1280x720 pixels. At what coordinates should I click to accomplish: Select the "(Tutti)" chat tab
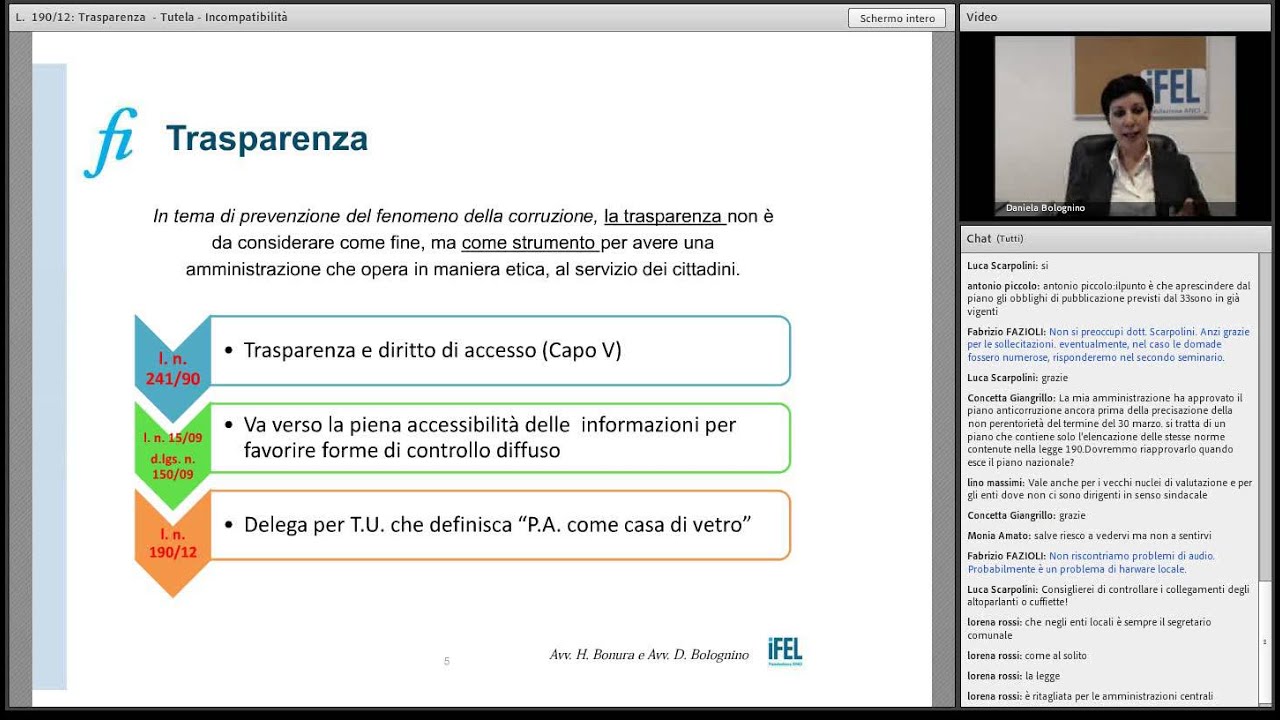click(1010, 239)
